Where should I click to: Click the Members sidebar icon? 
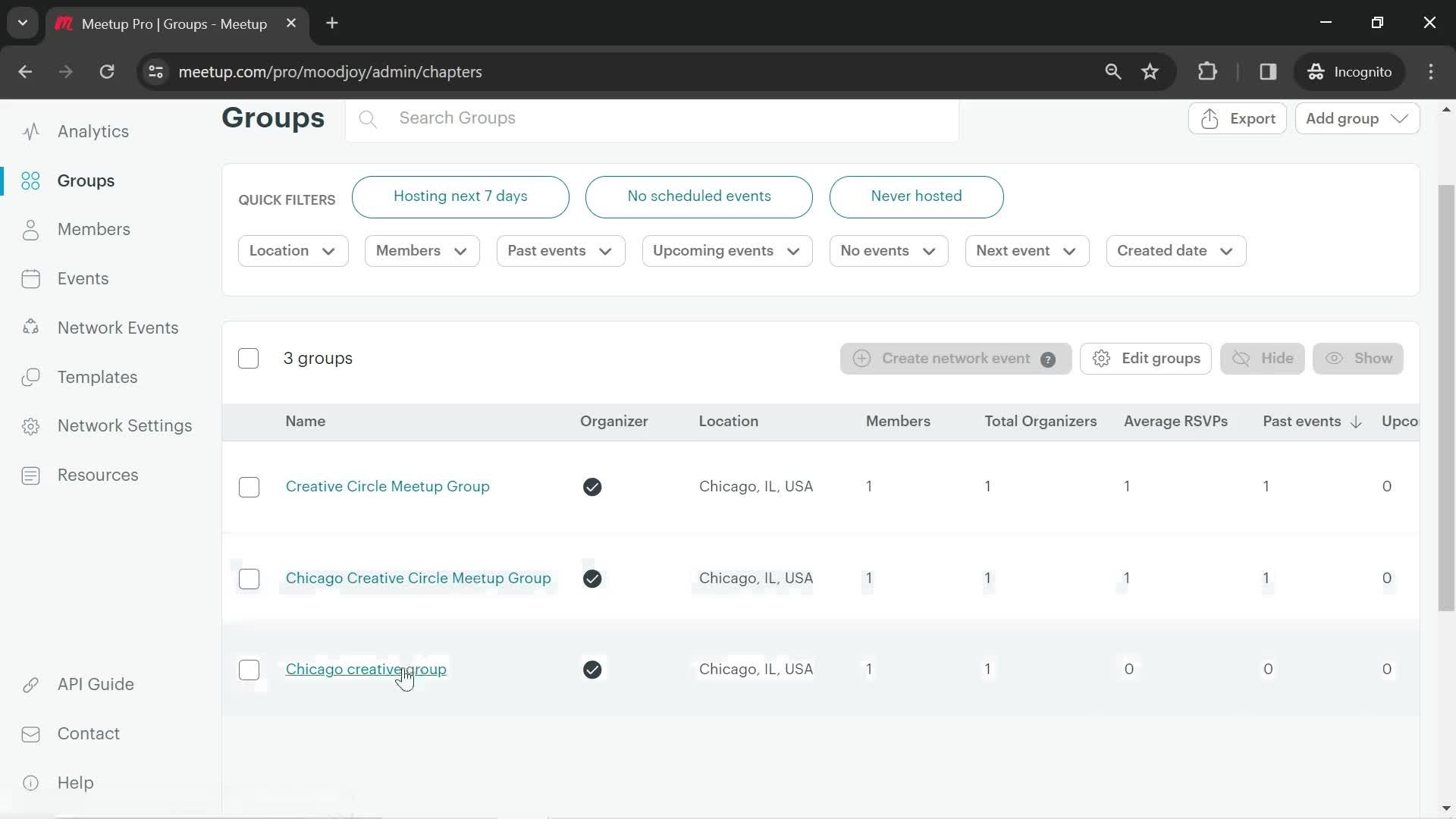coord(31,229)
